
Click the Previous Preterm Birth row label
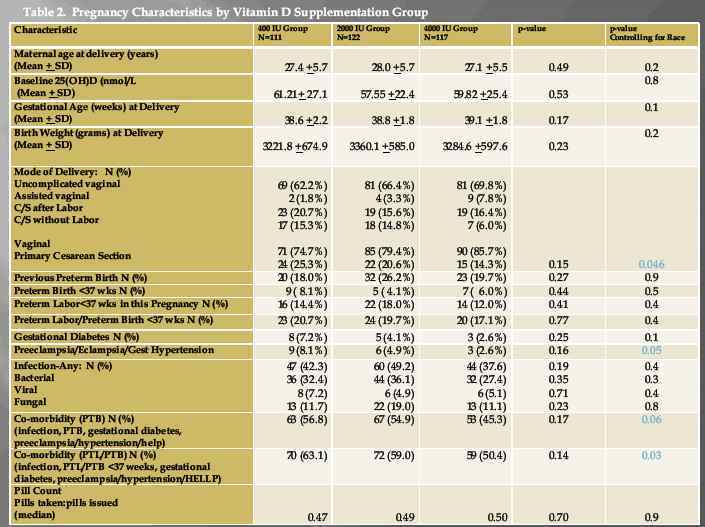(x=82, y=277)
